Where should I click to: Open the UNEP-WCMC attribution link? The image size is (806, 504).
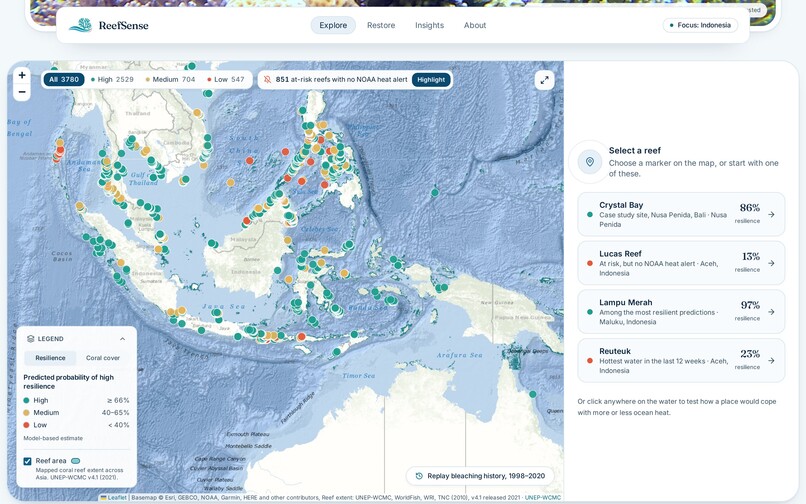tap(543, 497)
